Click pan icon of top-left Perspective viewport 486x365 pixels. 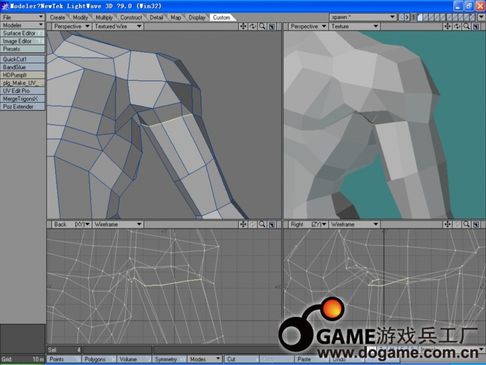(243, 26)
